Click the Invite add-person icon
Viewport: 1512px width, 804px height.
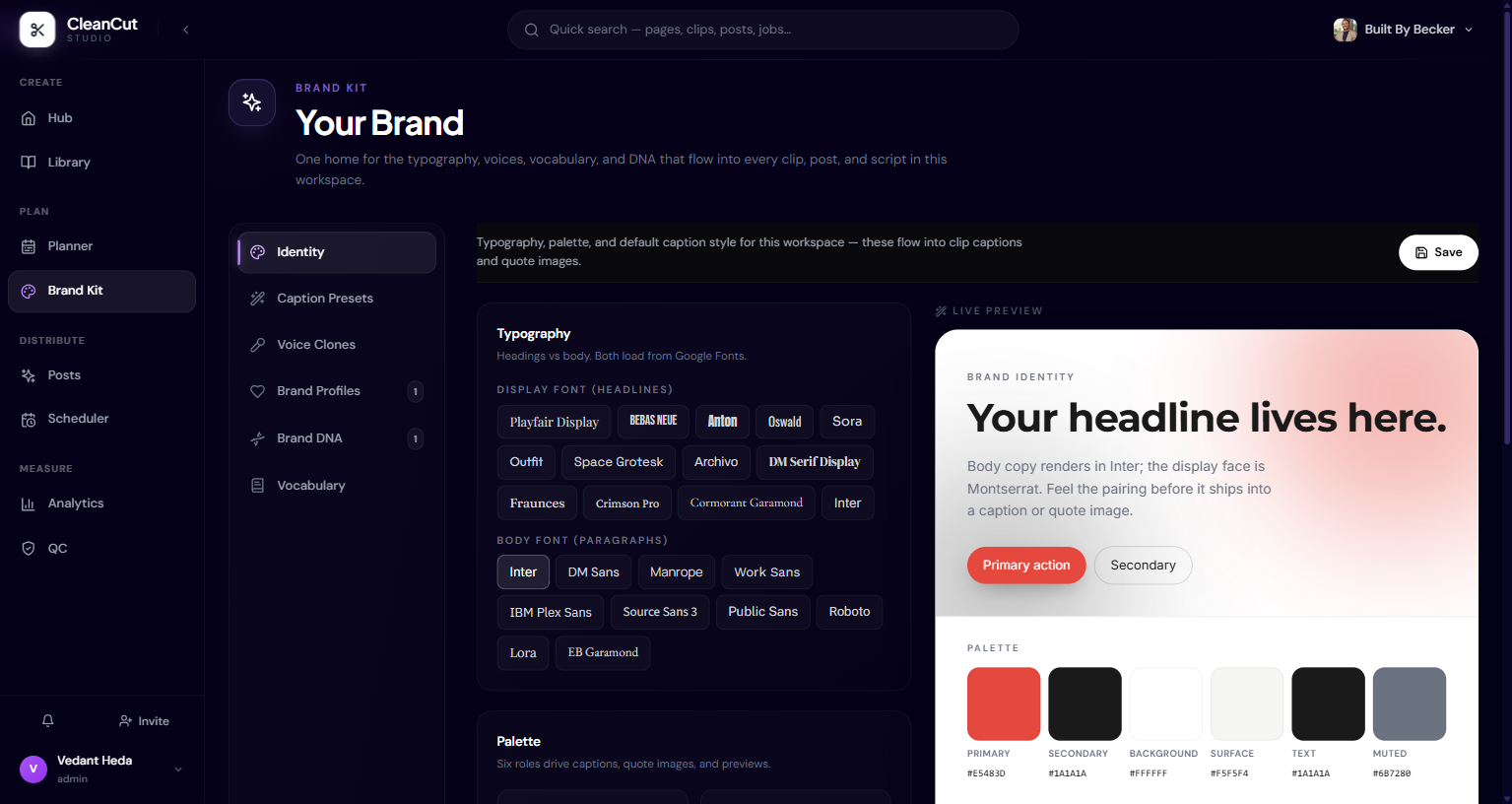point(125,721)
